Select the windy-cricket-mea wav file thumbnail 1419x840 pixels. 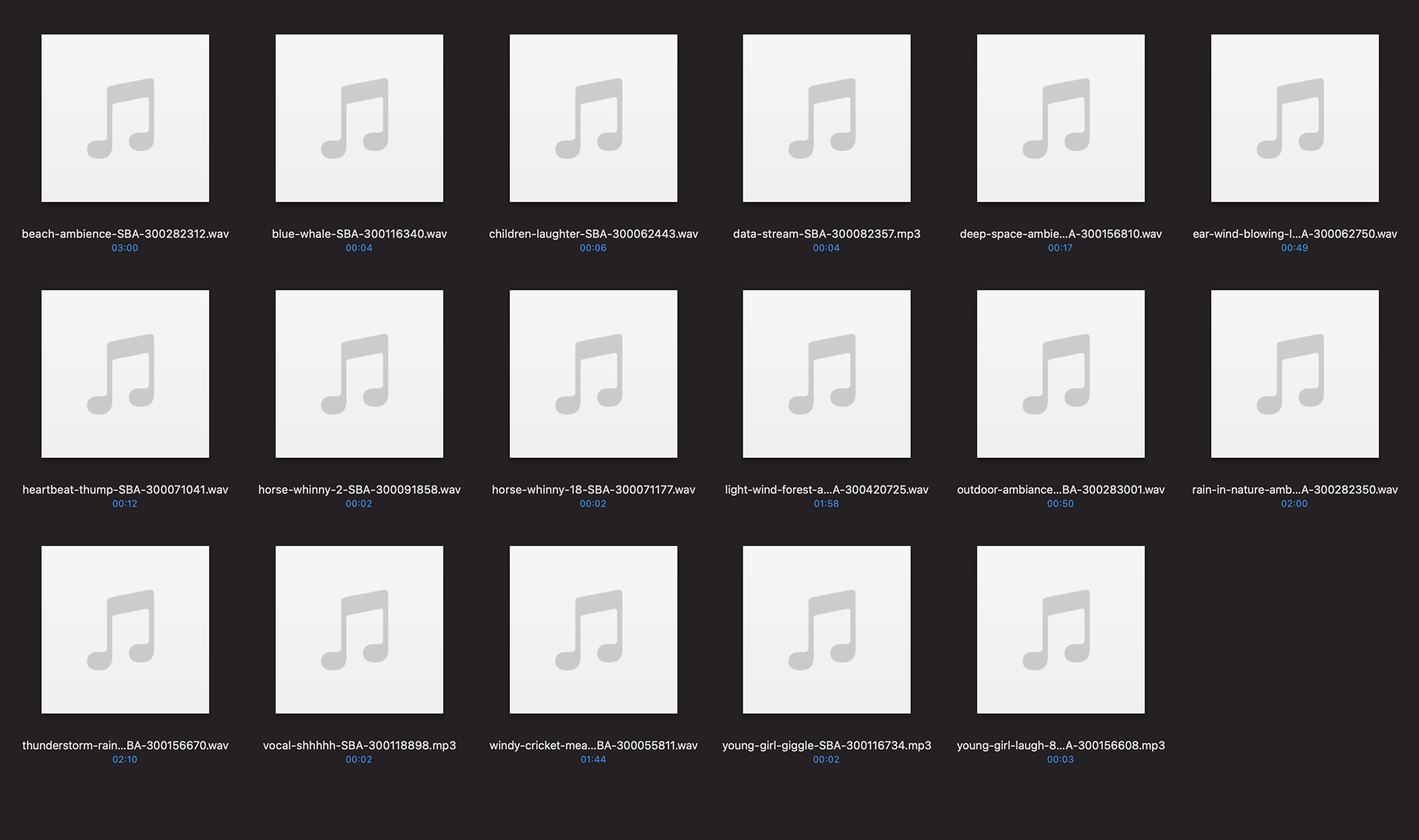[593, 629]
